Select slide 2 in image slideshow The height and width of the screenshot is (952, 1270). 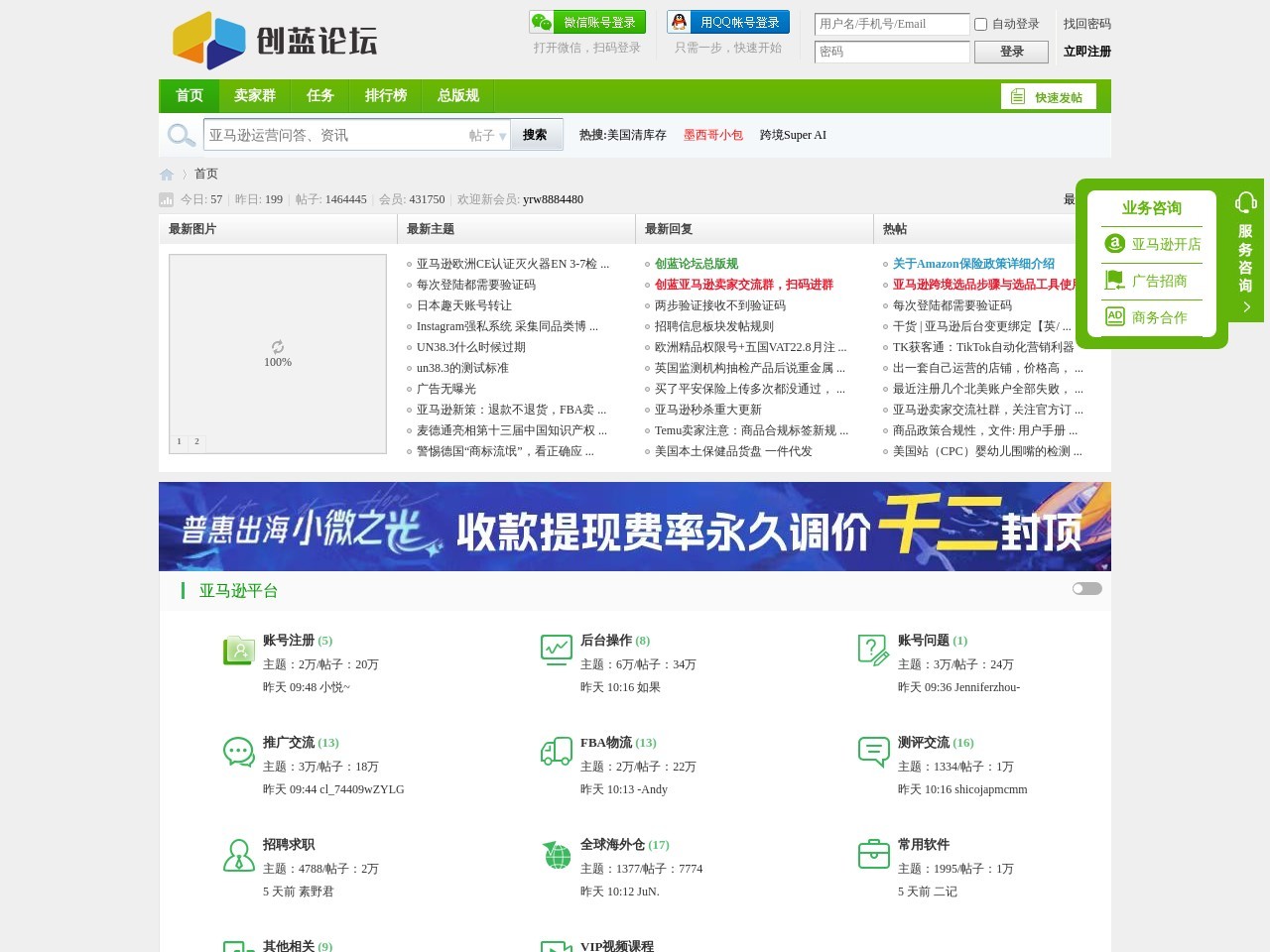tap(196, 441)
